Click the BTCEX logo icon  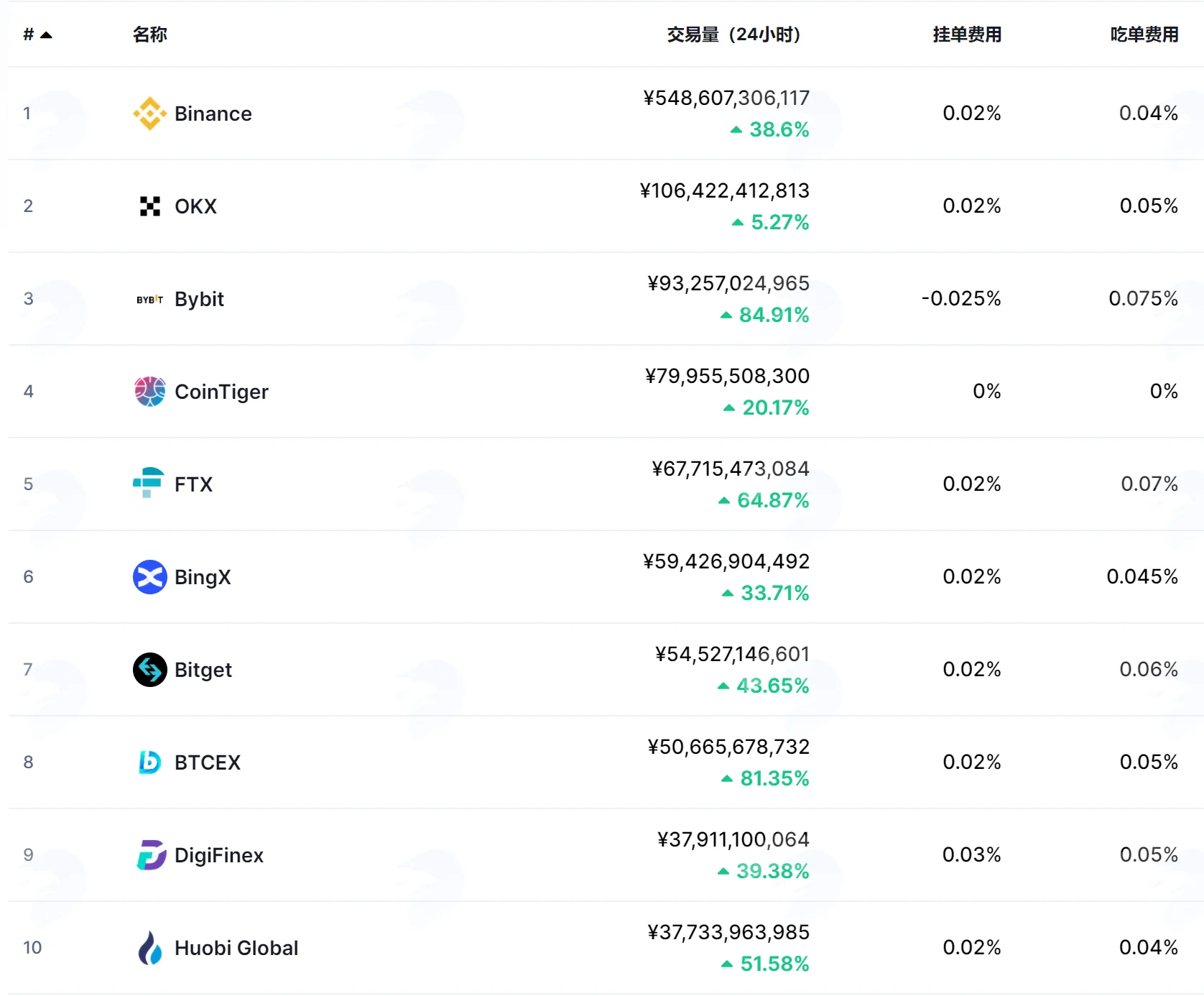[149, 762]
